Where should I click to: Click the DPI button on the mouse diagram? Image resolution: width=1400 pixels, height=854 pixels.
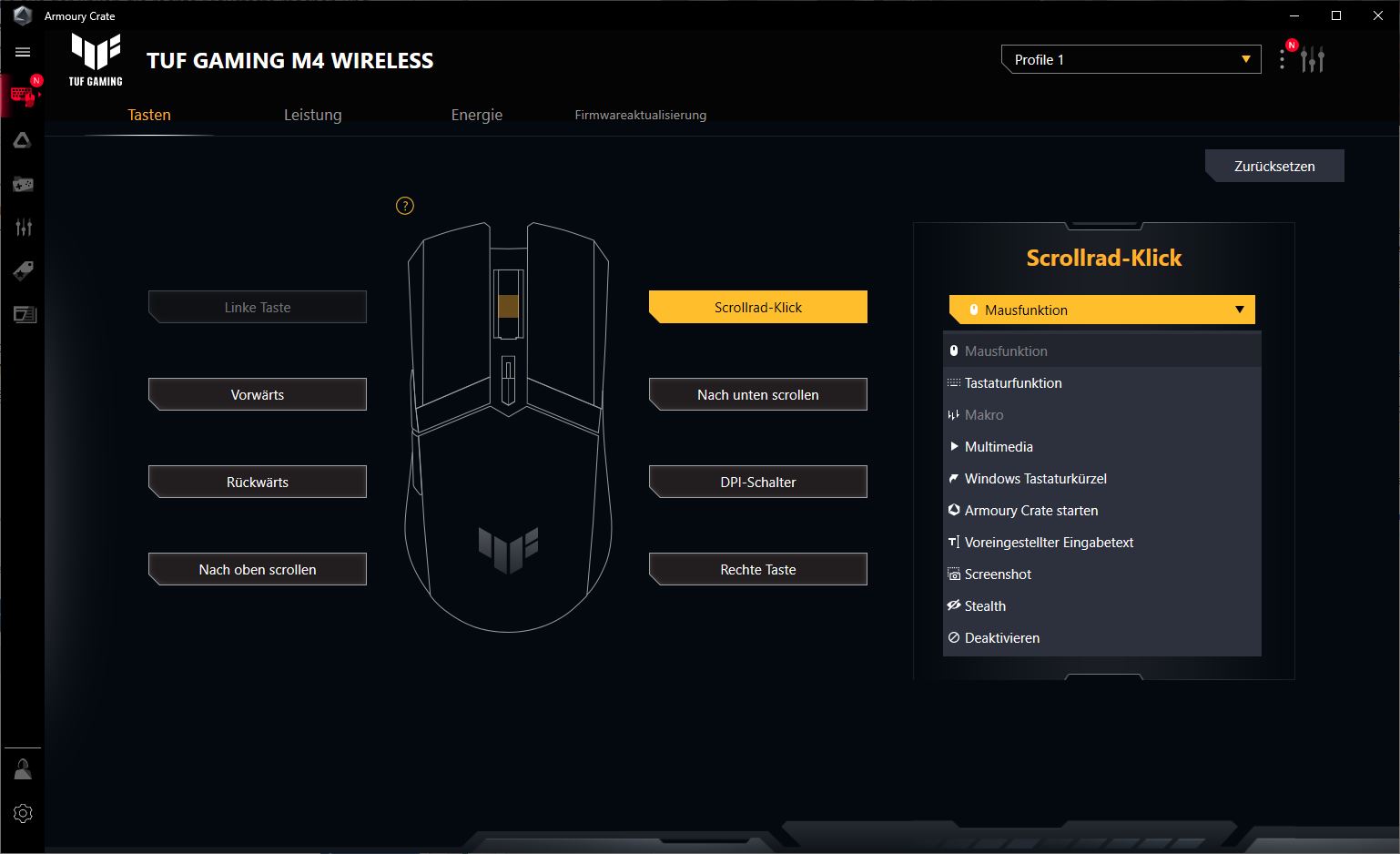[x=508, y=379]
